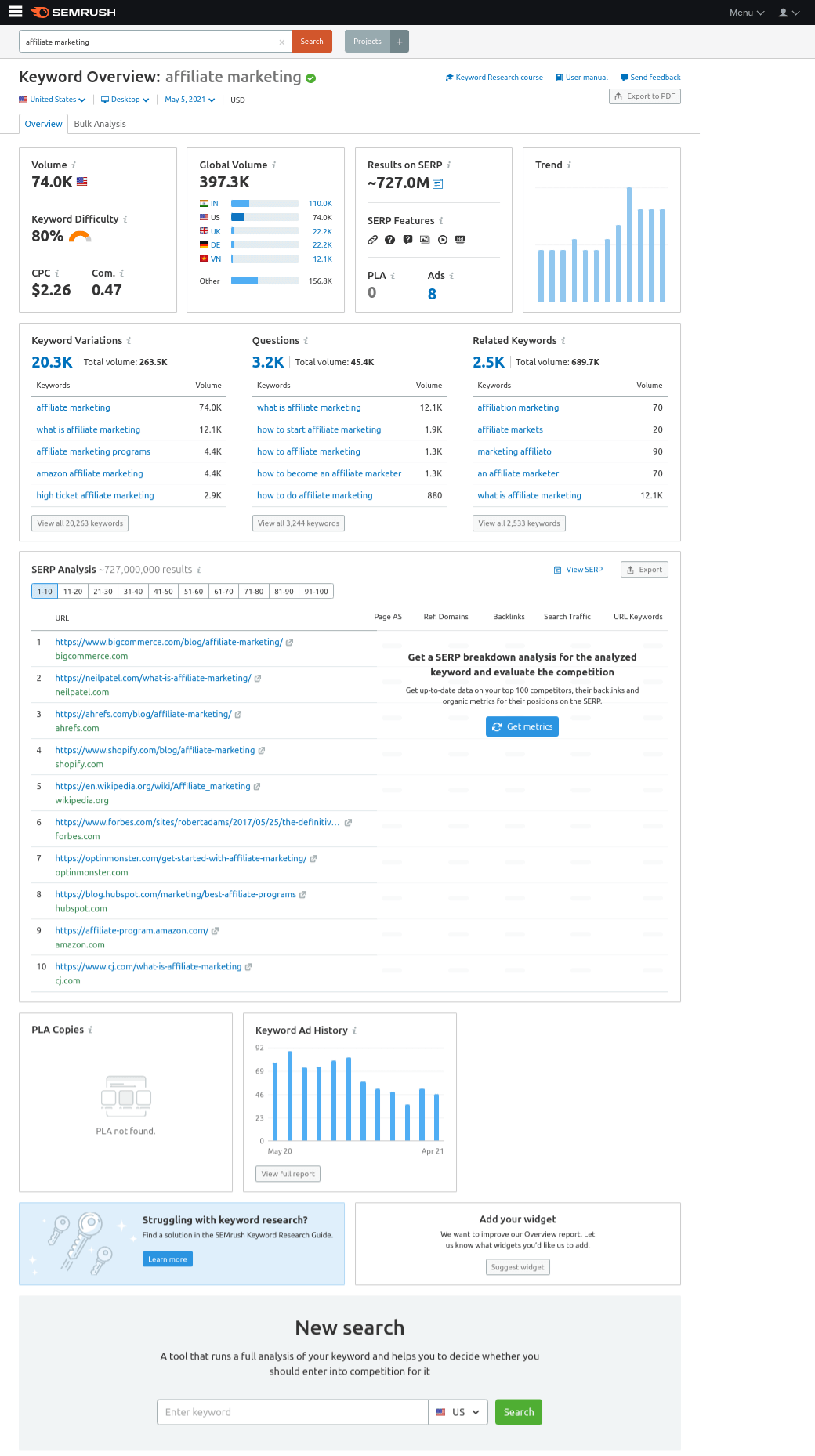Click the plus icon next to Projects
Viewport: 815px width, 1456px height.
point(400,42)
